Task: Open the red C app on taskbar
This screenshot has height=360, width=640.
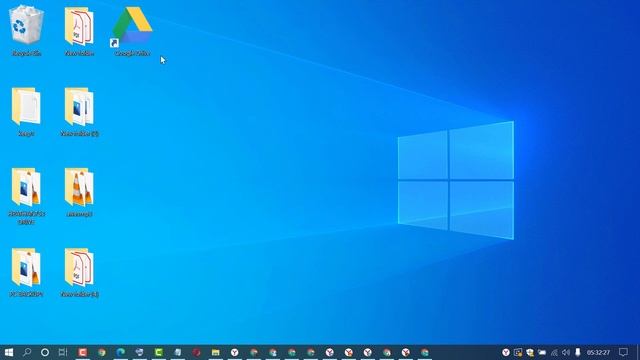Action: click(x=82, y=352)
